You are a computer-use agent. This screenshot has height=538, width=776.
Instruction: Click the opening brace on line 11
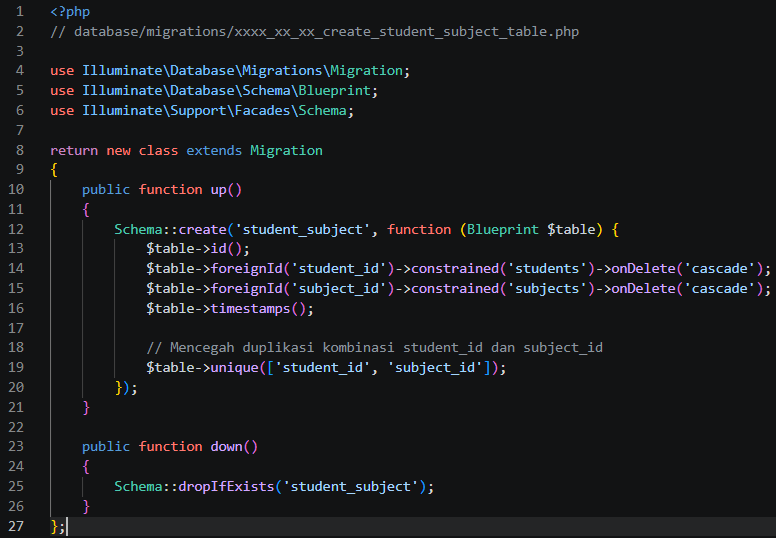click(86, 210)
